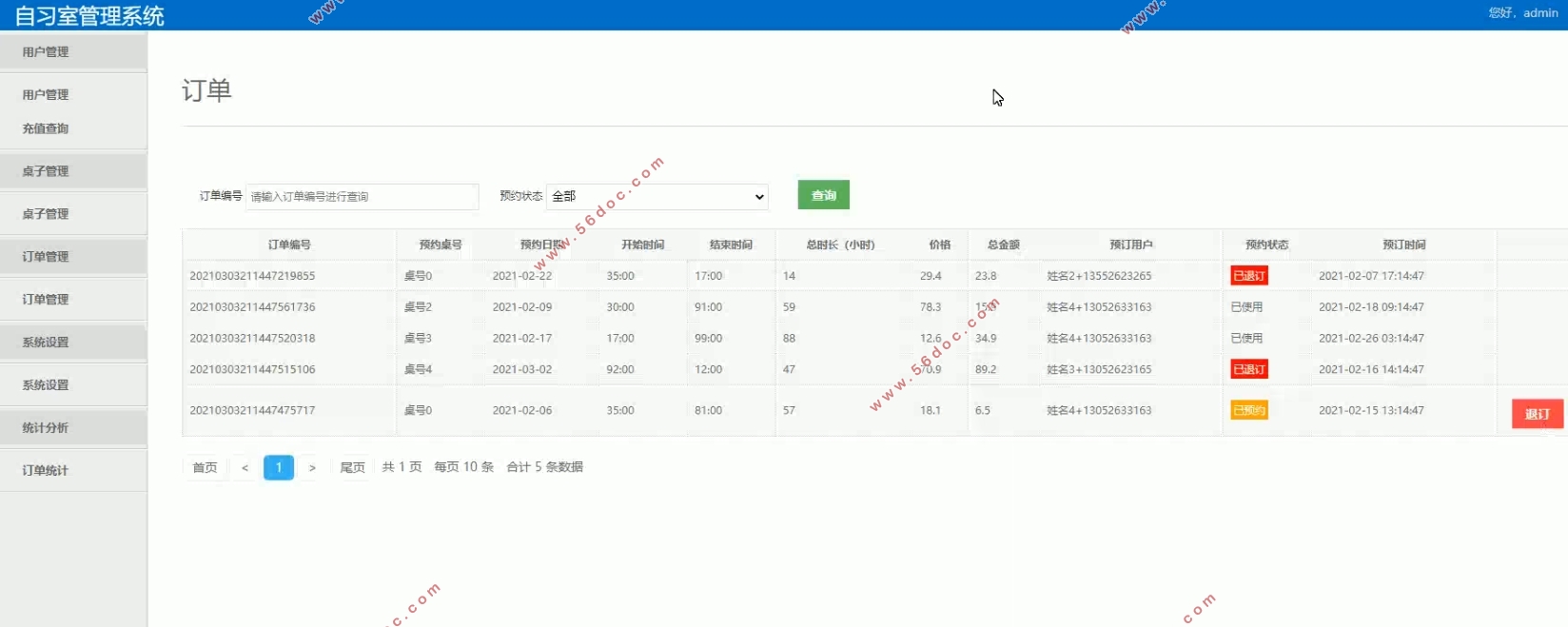Jump to 尾页 last page
1568x627 pixels.
(x=352, y=467)
